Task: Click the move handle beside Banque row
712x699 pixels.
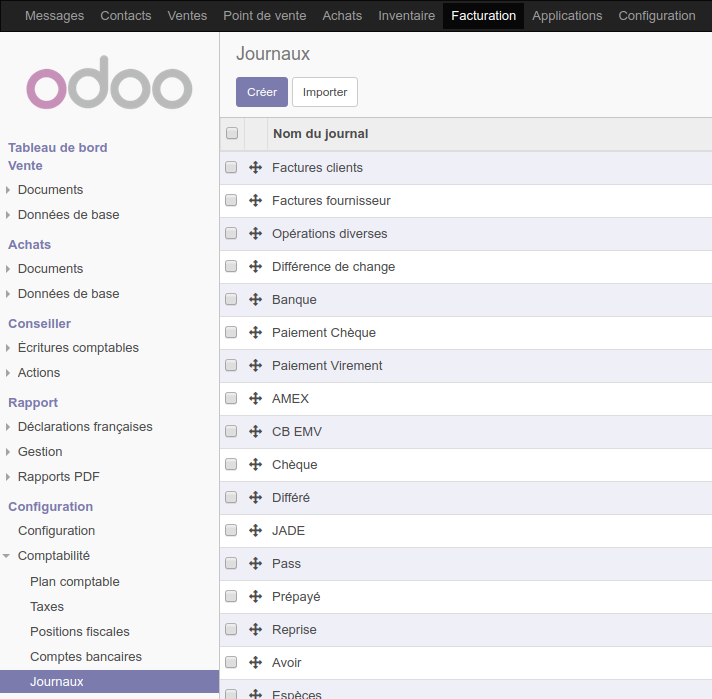Action: coord(255,300)
